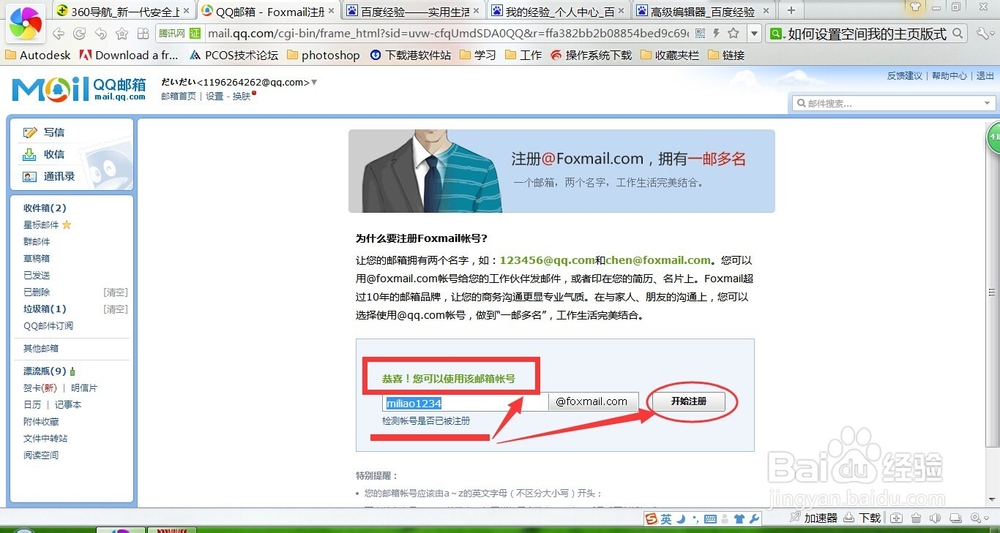
Task: Bookmark the page with the address bar star
Action: click(734, 33)
